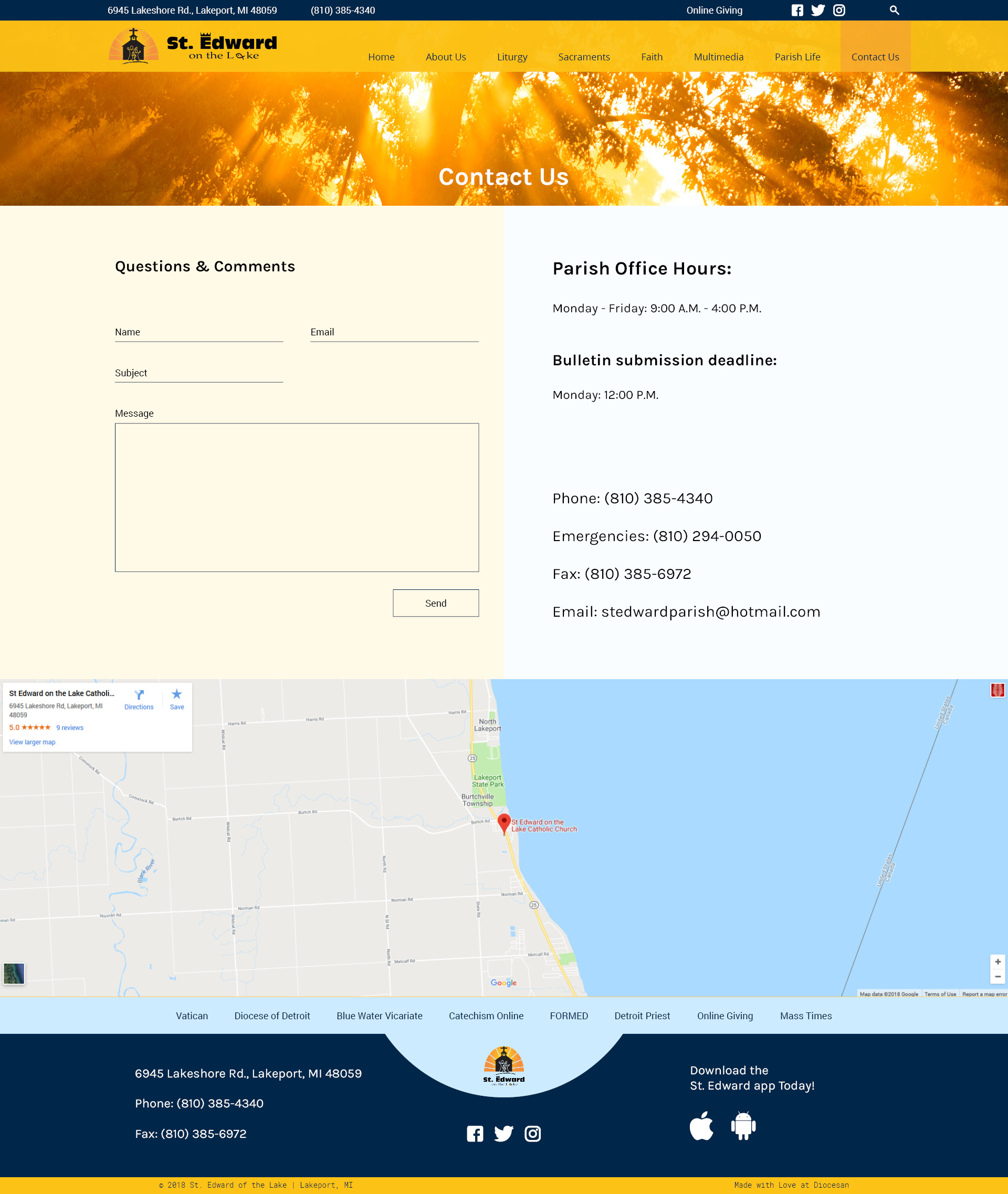The height and width of the screenshot is (1194, 1008).
Task: Click View larger map link
Action: pyautogui.click(x=32, y=742)
